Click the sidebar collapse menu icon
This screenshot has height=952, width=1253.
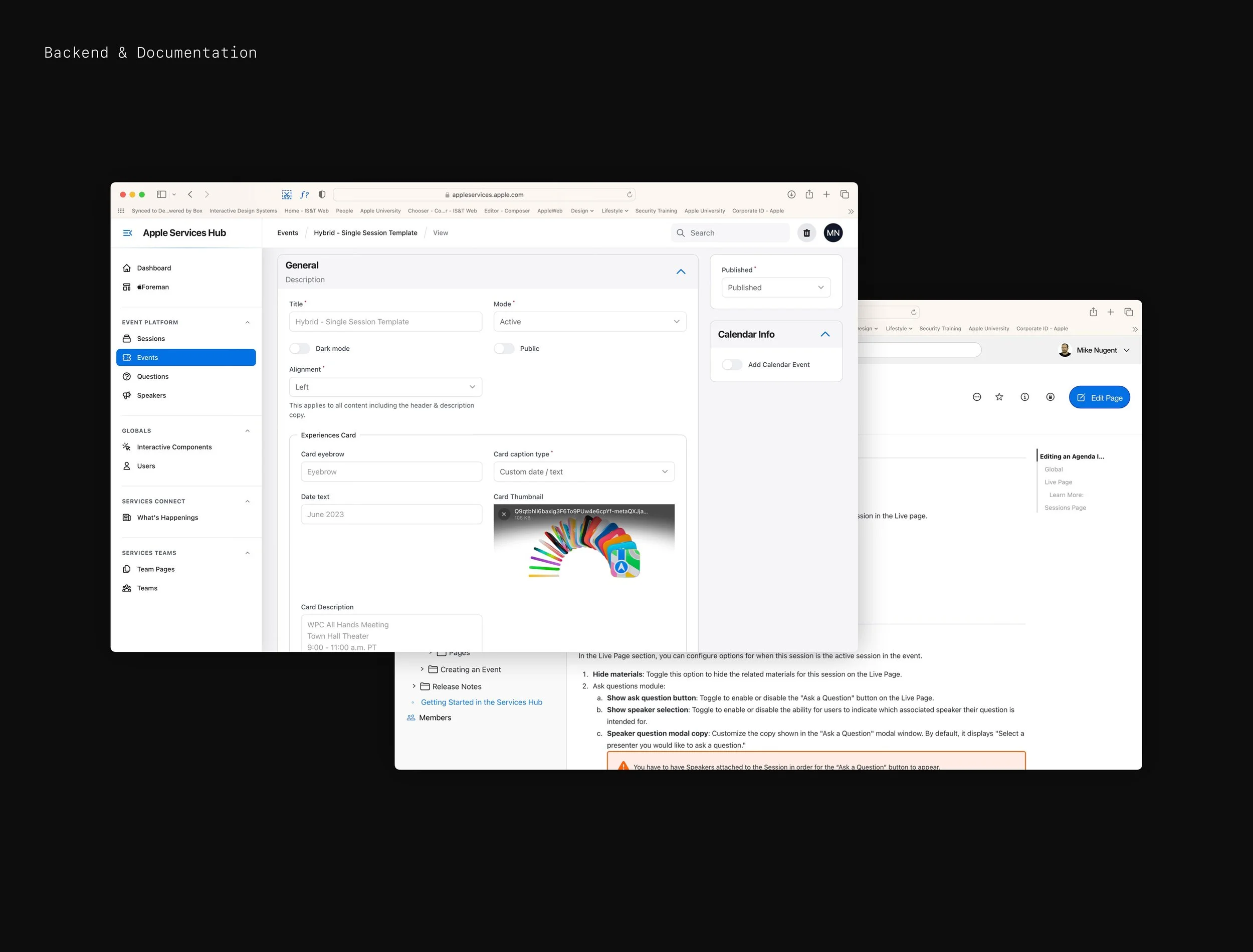pyautogui.click(x=127, y=233)
